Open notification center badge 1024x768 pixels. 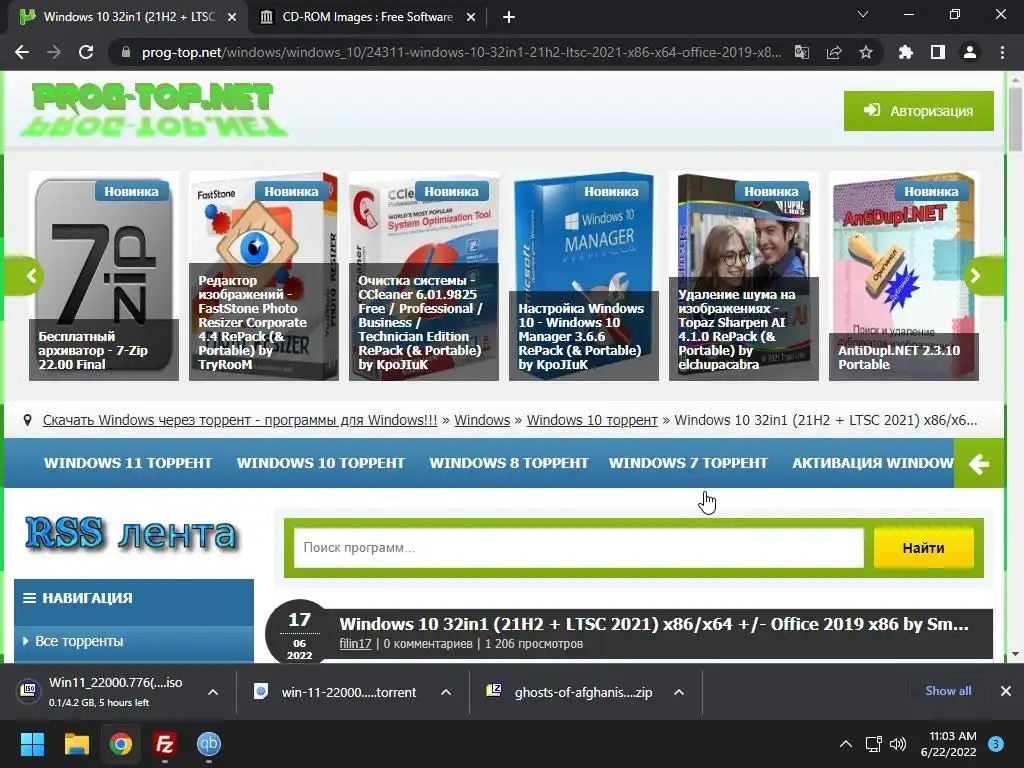[996, 744]
